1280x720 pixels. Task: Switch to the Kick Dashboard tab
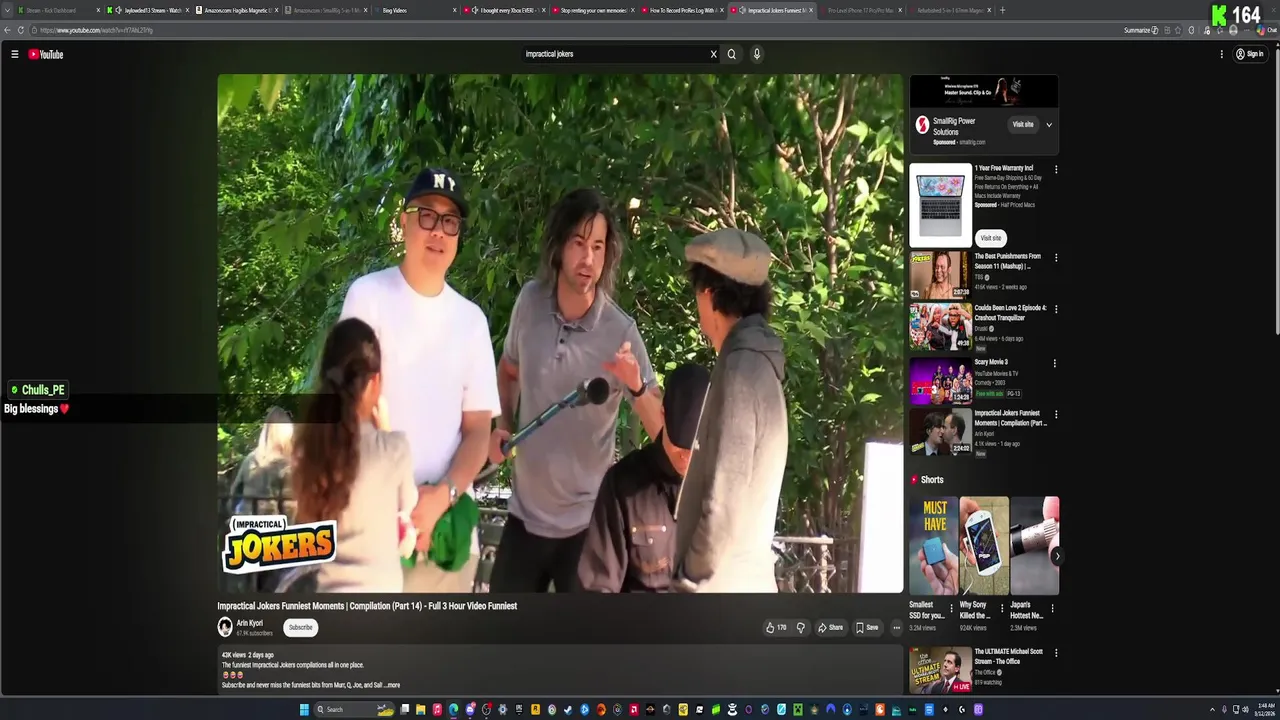pyautogui.click(x=57, y=10)
